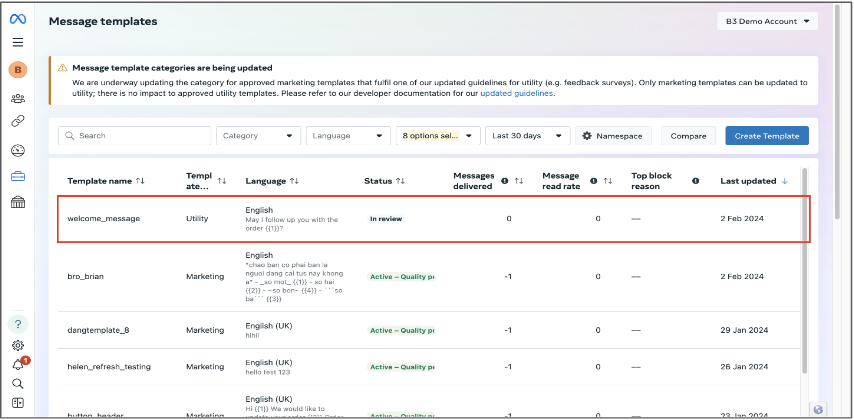Click the In review status badge

pos(386,218)
